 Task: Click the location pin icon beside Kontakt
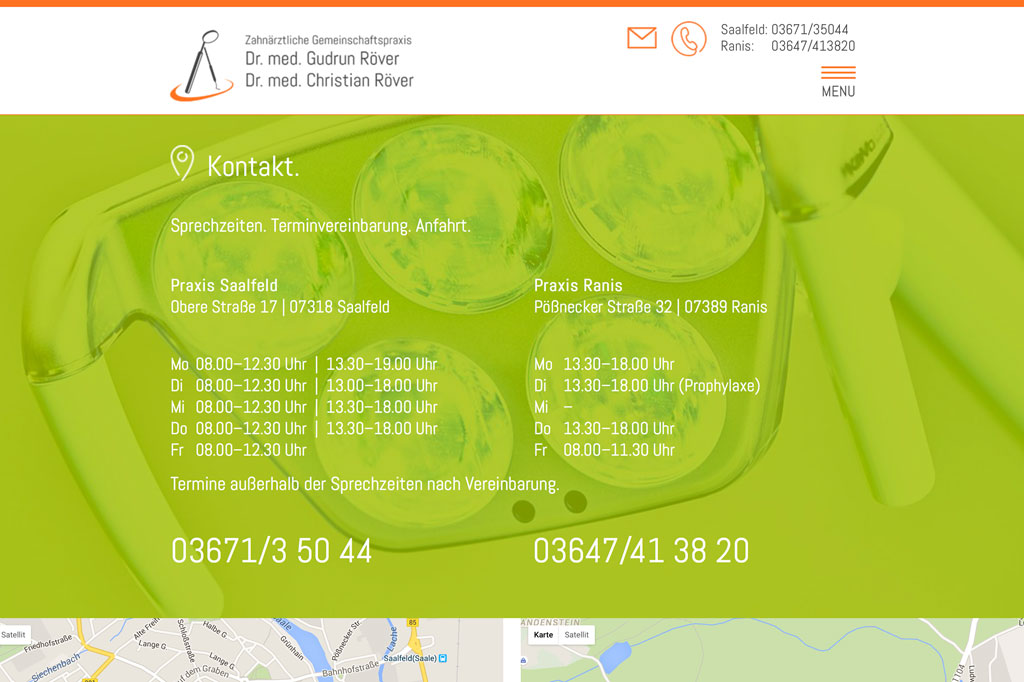(x=182, y=163)
